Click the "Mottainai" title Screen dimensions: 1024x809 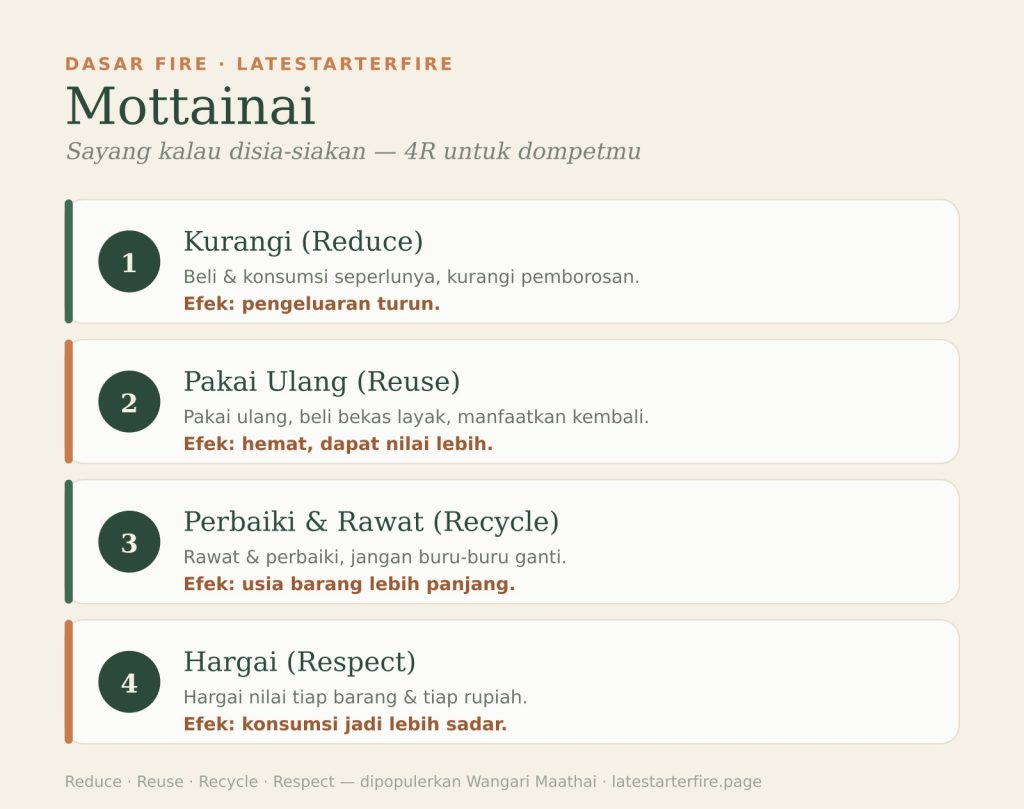pyautogui.click(x=191, y=106)
